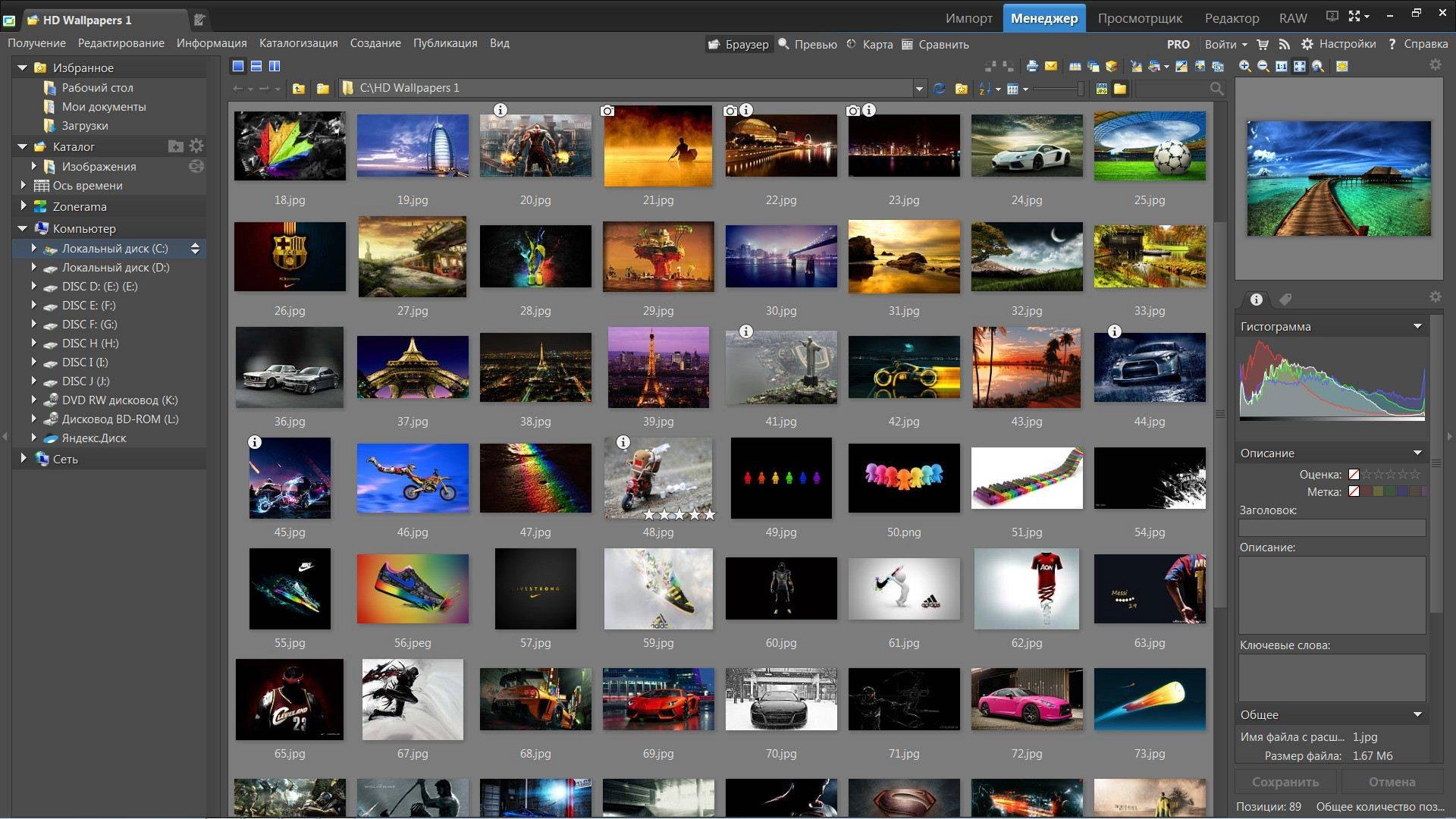Image resolution: width=1456 pixels, height=819 pixels.
Task: Refresh the folder contents
Action: (939, 89)
